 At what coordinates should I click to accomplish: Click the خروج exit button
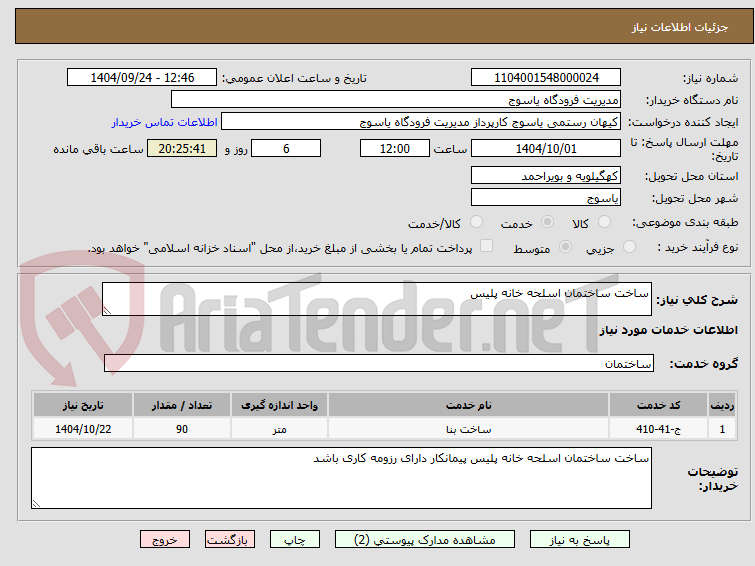(x=165, y=540)
